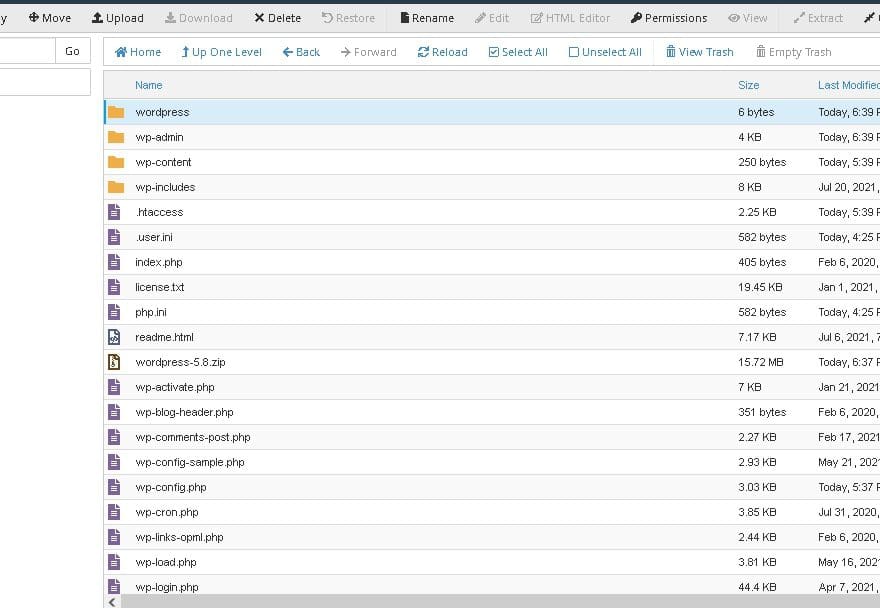Image resolution: width=880 pixels, height=608 pixels.
Task: Click the Move toolbar button
Action: (x=49, y=18)
